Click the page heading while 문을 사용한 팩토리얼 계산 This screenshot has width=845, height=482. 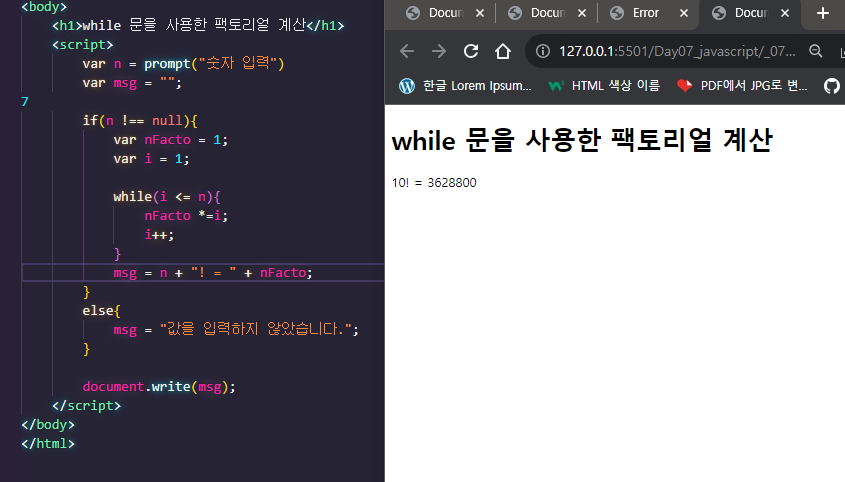tap(582, 140)
